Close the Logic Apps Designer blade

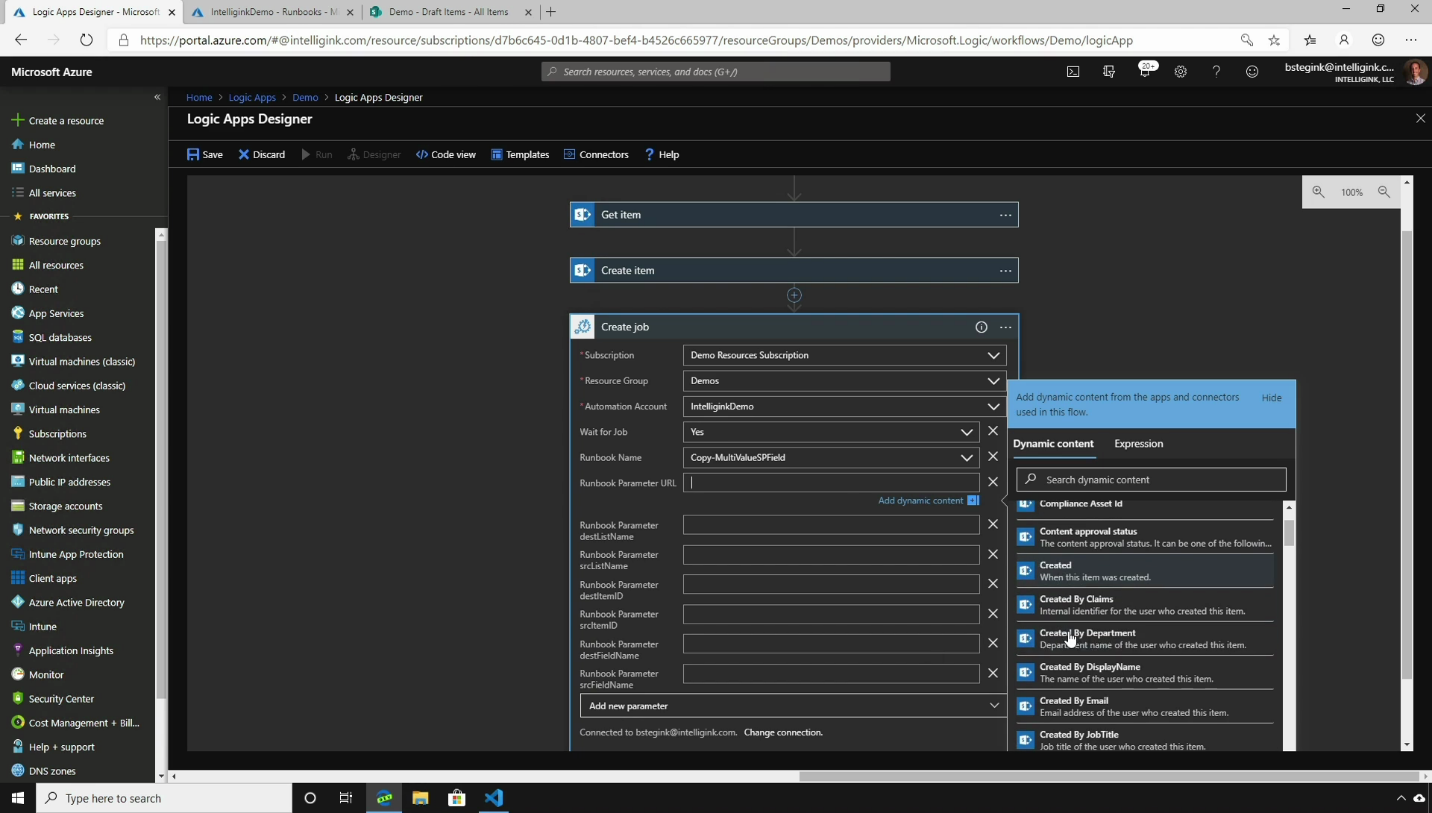tap(1420, 118)
